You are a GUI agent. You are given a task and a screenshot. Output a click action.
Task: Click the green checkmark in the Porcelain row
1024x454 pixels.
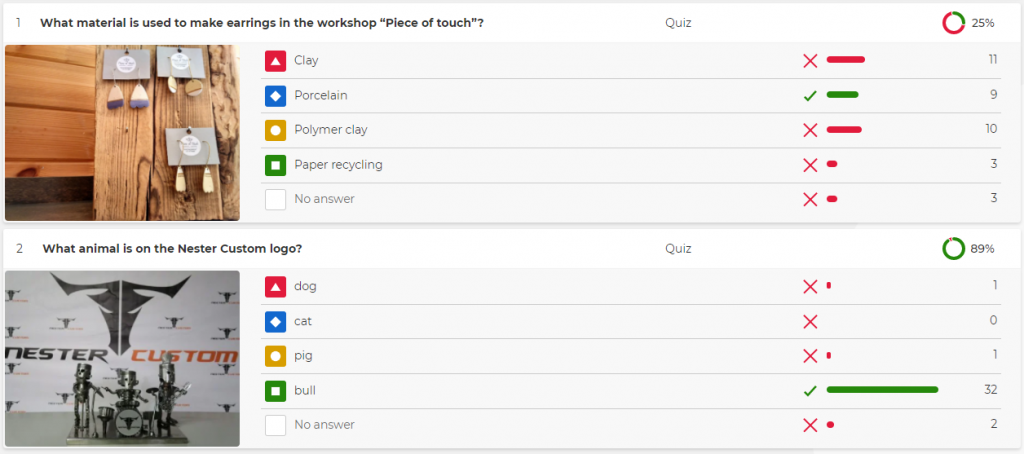click(x=810, y=96)
